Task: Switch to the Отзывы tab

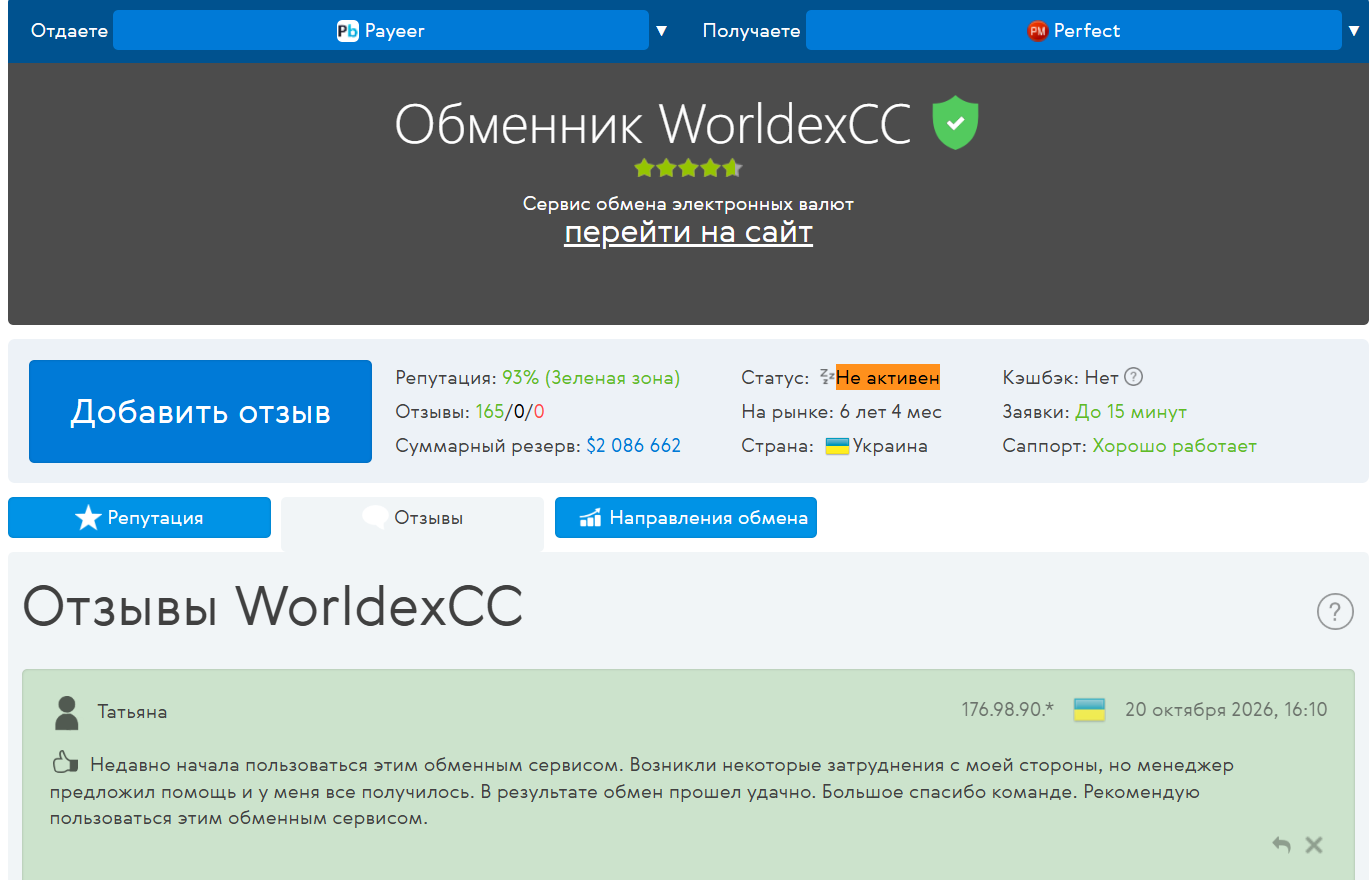Action: (x=412, y=518)
